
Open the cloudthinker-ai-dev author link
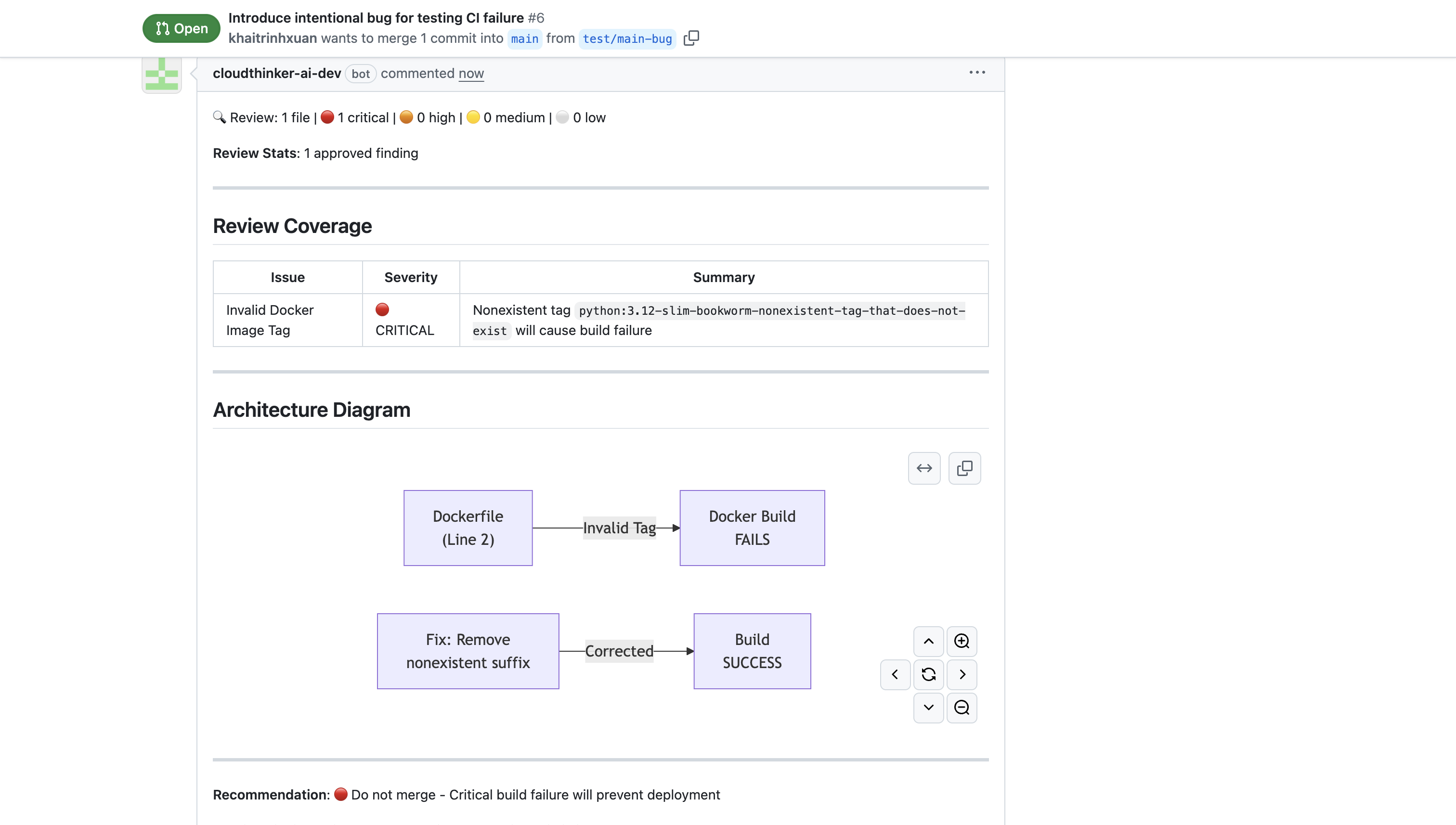(x=276, y=73)
